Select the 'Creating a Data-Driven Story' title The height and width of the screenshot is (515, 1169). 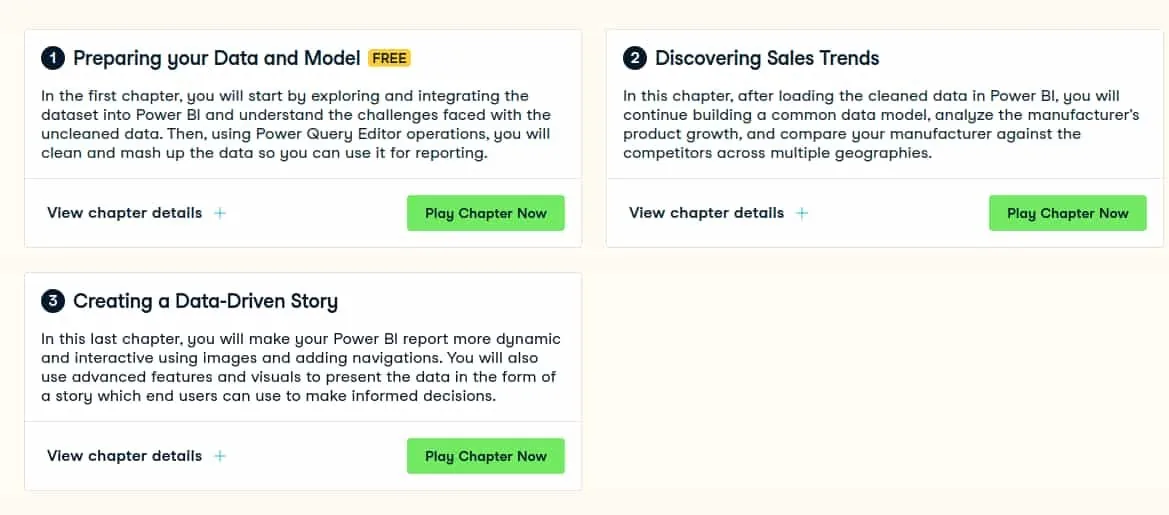click(x=206, y=301)
